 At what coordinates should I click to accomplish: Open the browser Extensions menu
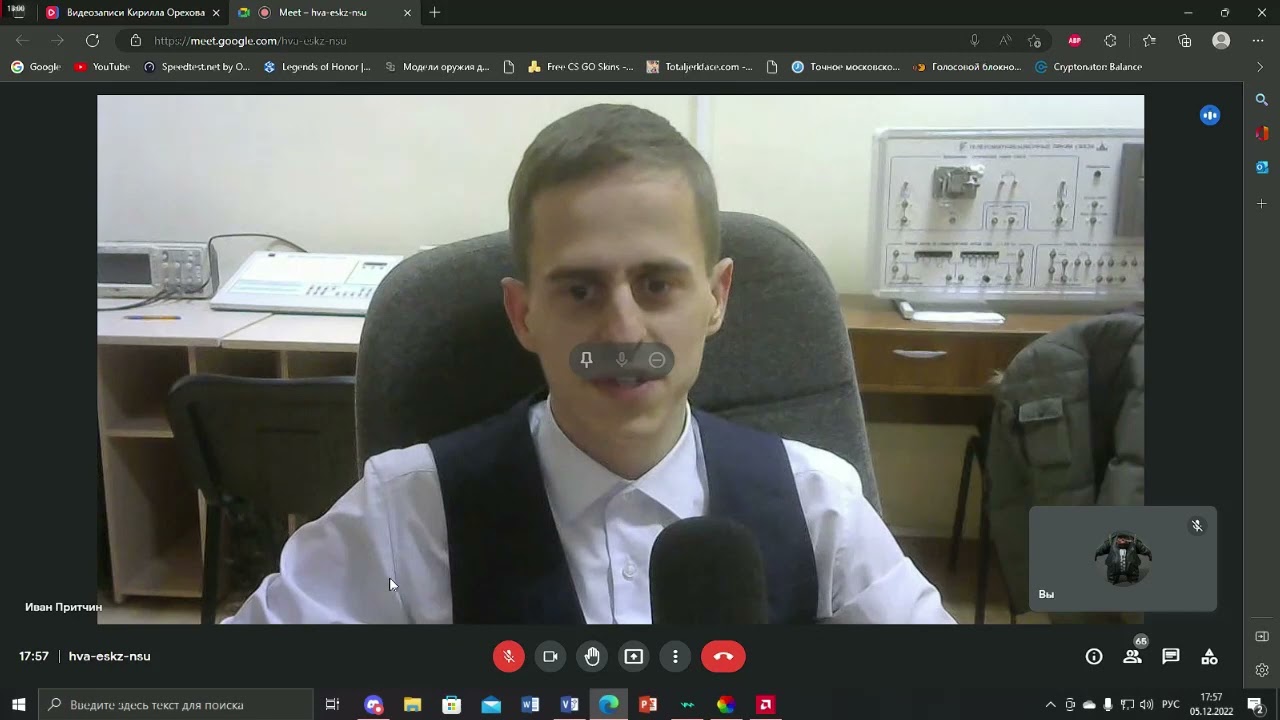click(x=1110, y=41)
